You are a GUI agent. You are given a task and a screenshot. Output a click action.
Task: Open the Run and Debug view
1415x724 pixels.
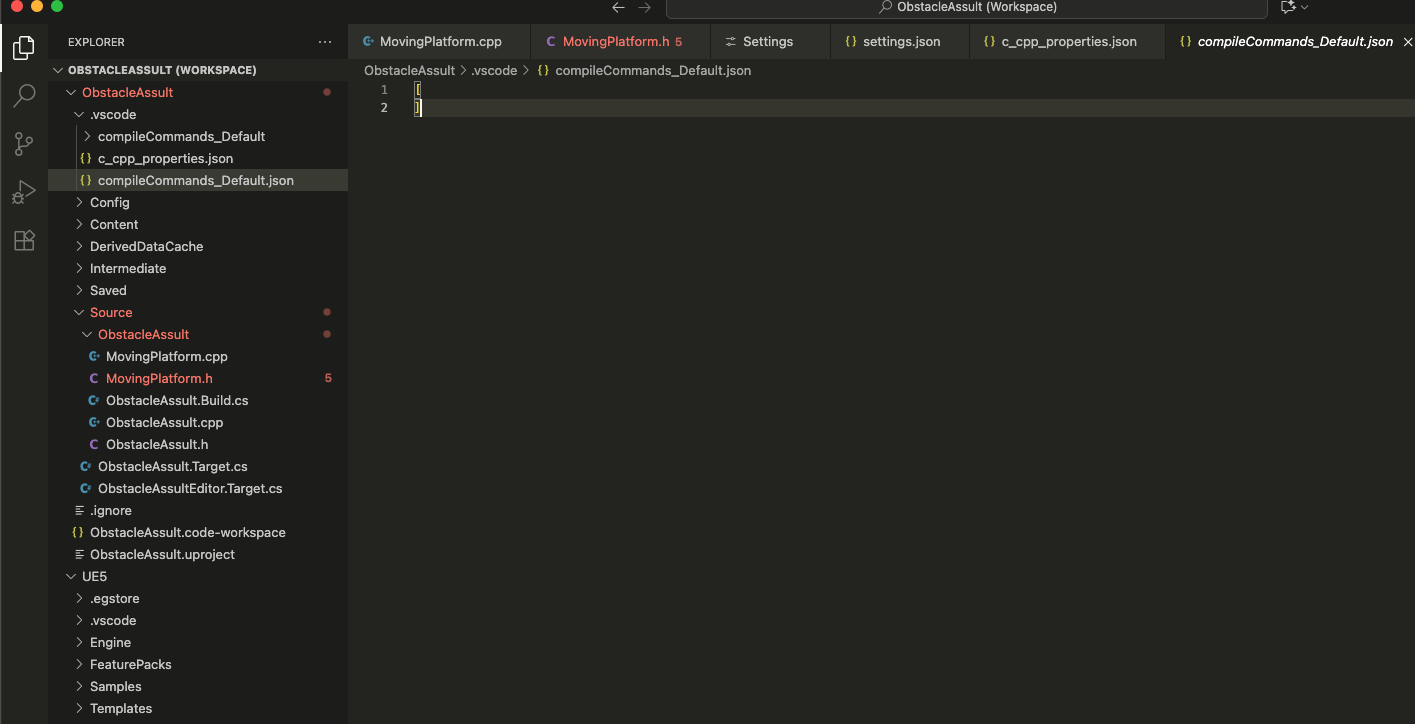click(x=24, y=192)
